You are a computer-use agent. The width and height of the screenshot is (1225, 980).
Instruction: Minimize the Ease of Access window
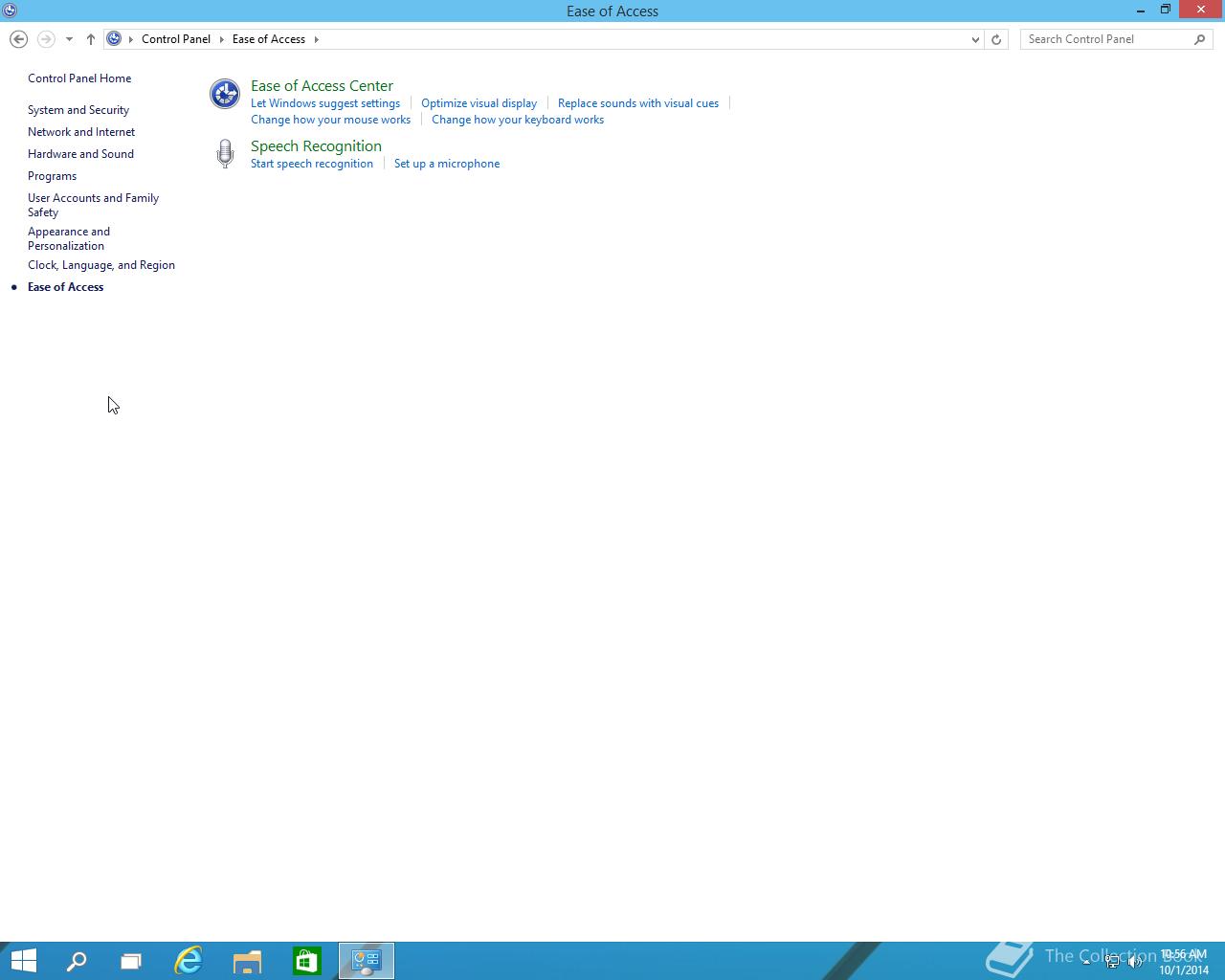click(1141, 11)
